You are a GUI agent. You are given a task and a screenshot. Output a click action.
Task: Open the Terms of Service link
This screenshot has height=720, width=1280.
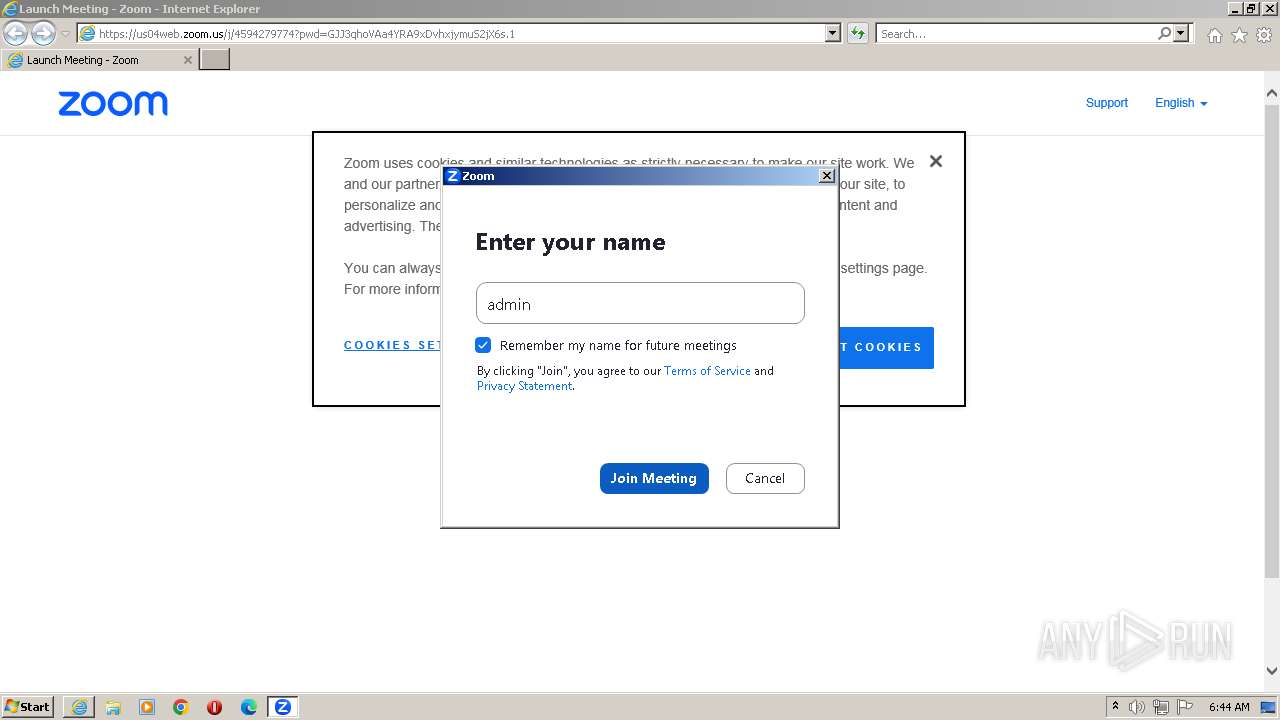click(x=707, y=371)
